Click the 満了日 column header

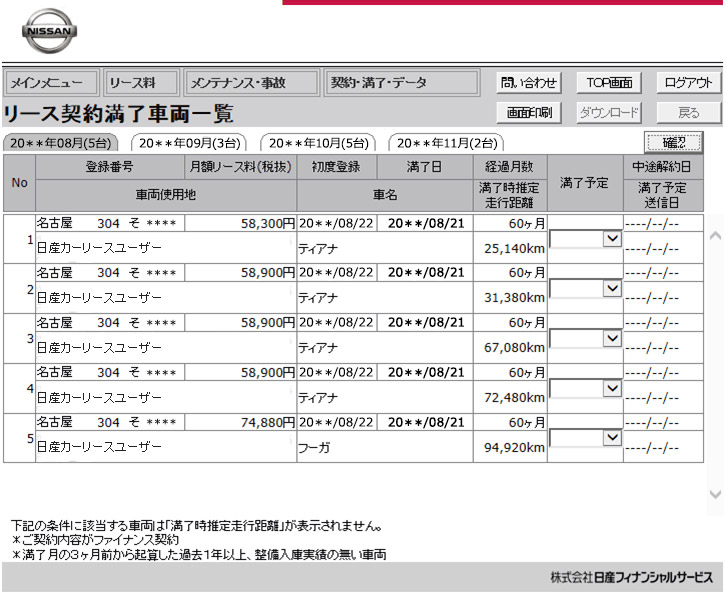click(x=425, y=167)
